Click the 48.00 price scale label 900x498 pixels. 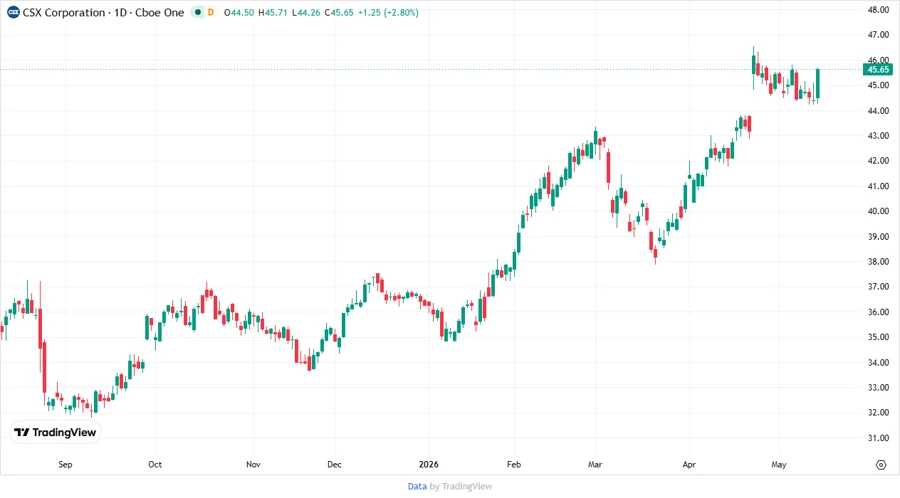click(x=878, y=10)
